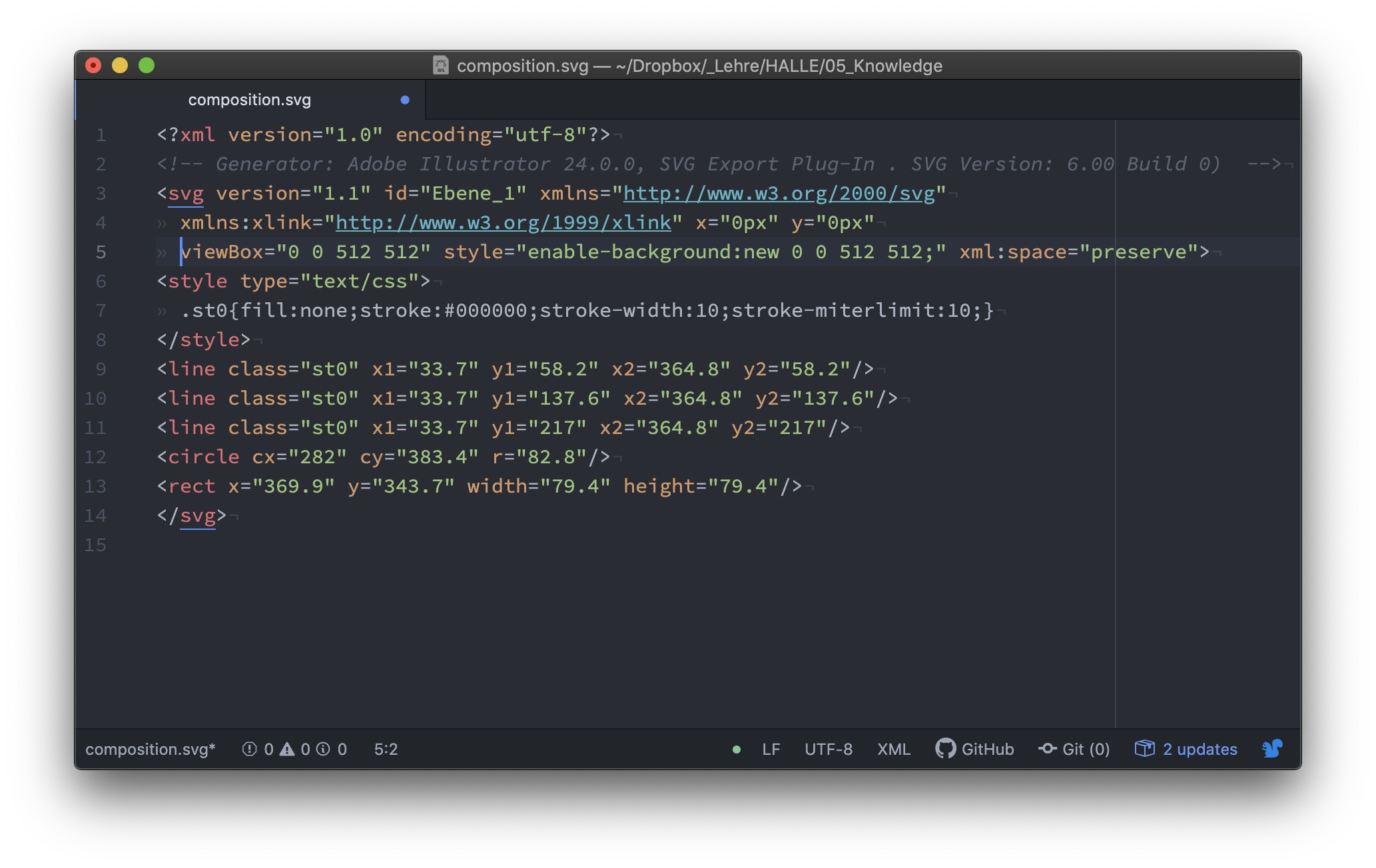This screenshot has height=868, width=1376.
Task: Click the green status dot indicator
Action: [737, 750]
